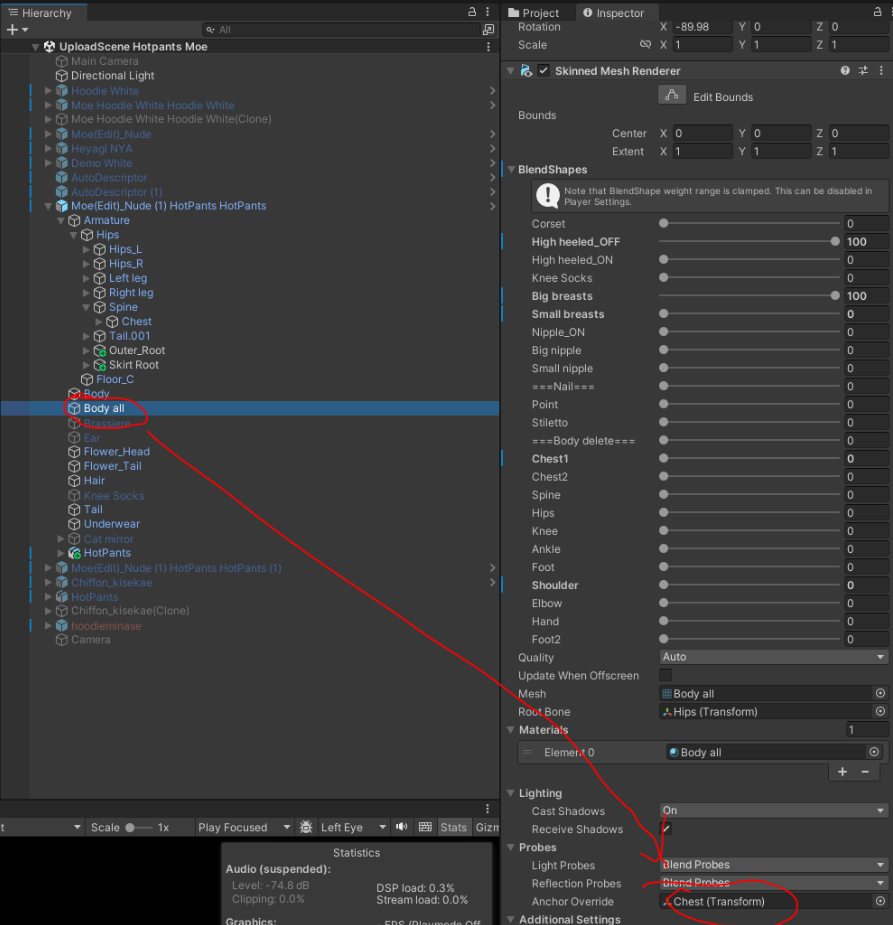
Task: Collapse the Probes section
Action: point(511,847)
